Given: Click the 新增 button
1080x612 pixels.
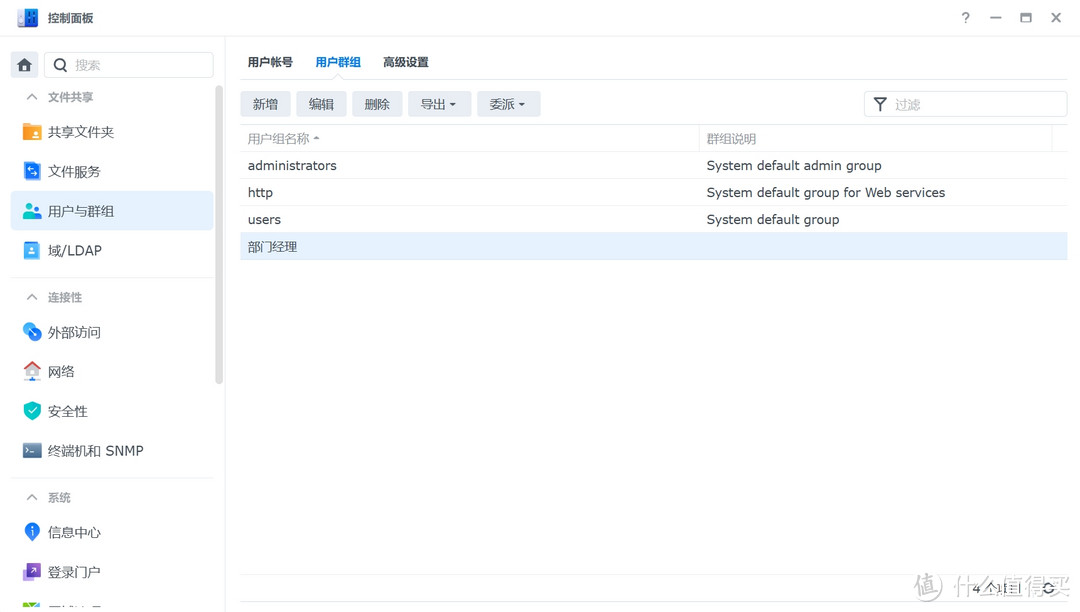Looking at the screenshot, I should click(265, 103).
